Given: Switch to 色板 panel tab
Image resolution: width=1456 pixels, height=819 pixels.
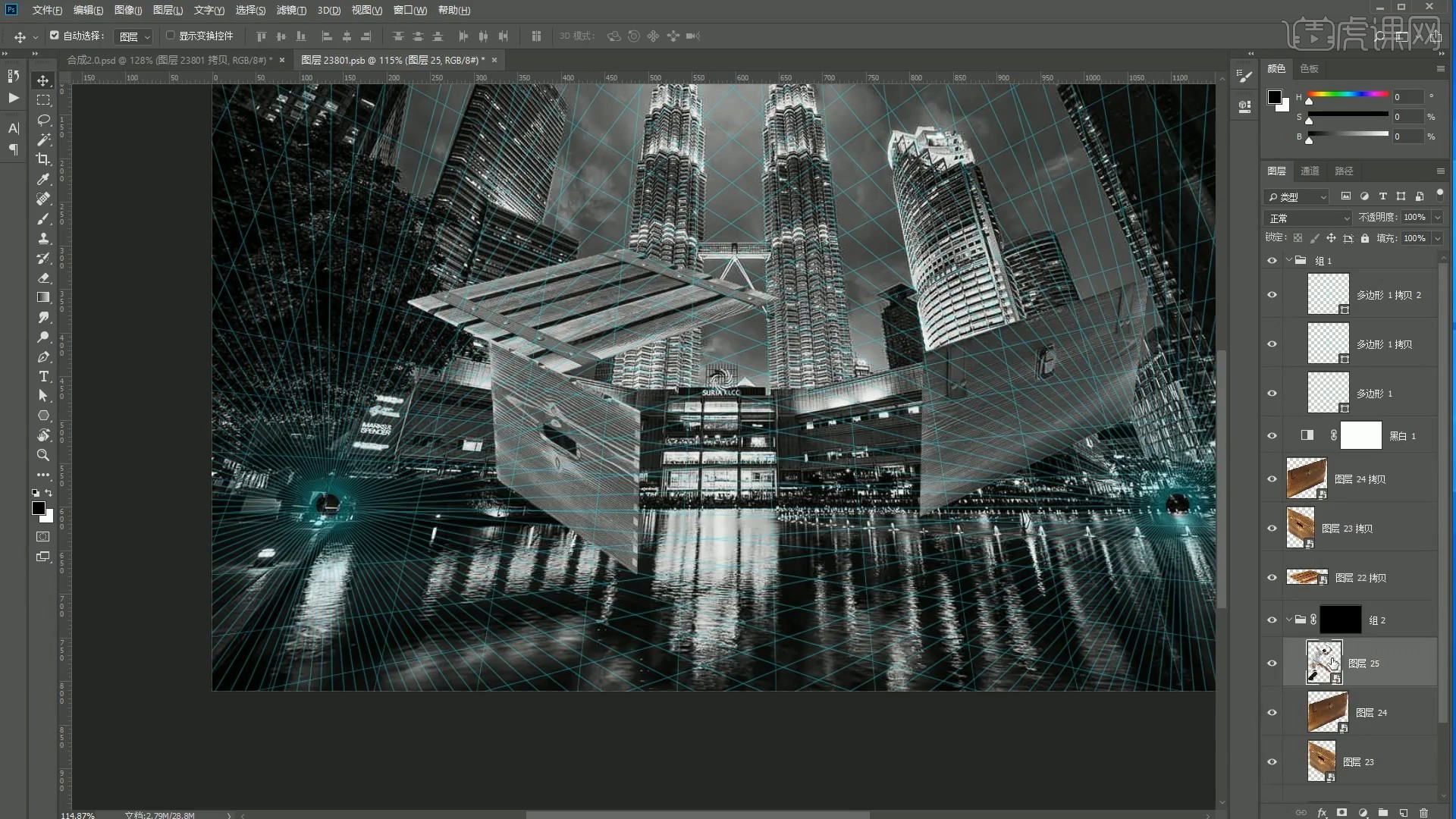Looking at the screenshot, I should [1309, 68].
